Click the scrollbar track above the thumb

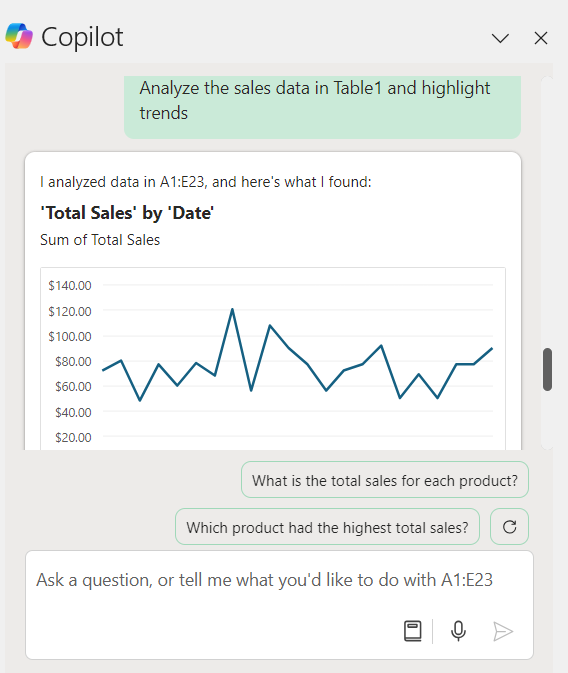pyautogui.click(x=547, y=212)
